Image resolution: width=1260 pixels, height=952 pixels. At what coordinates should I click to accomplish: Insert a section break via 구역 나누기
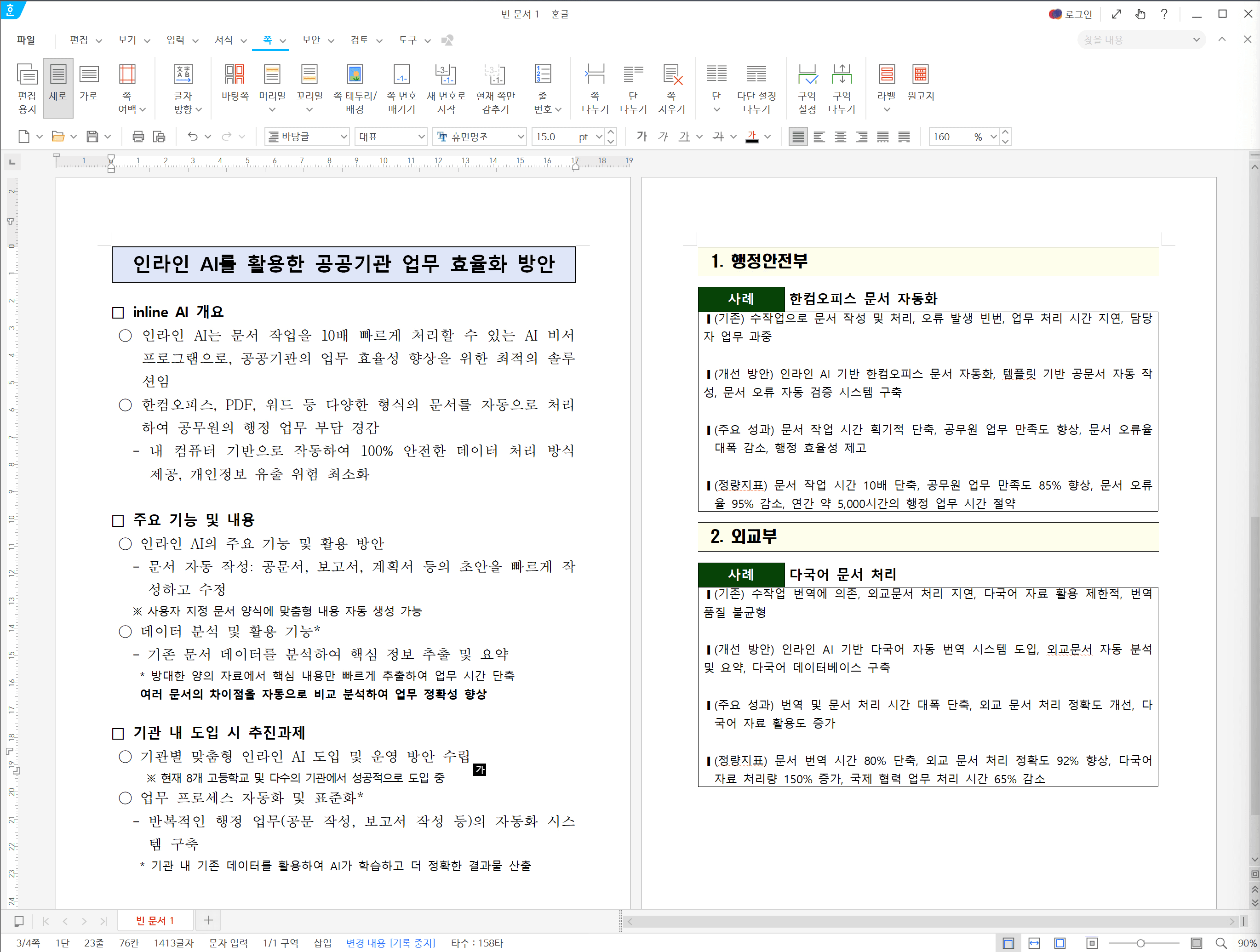842,86
